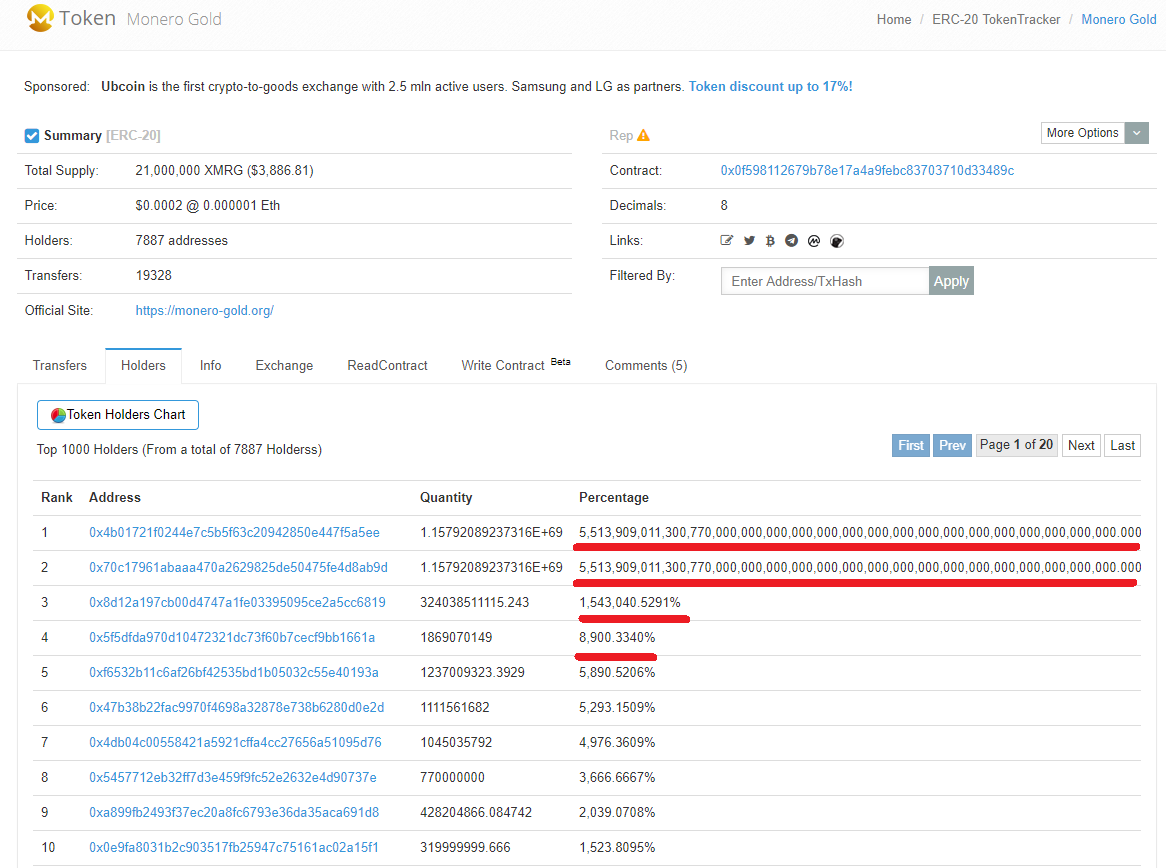Toggle the Summary checkbox

click(31, 135)
